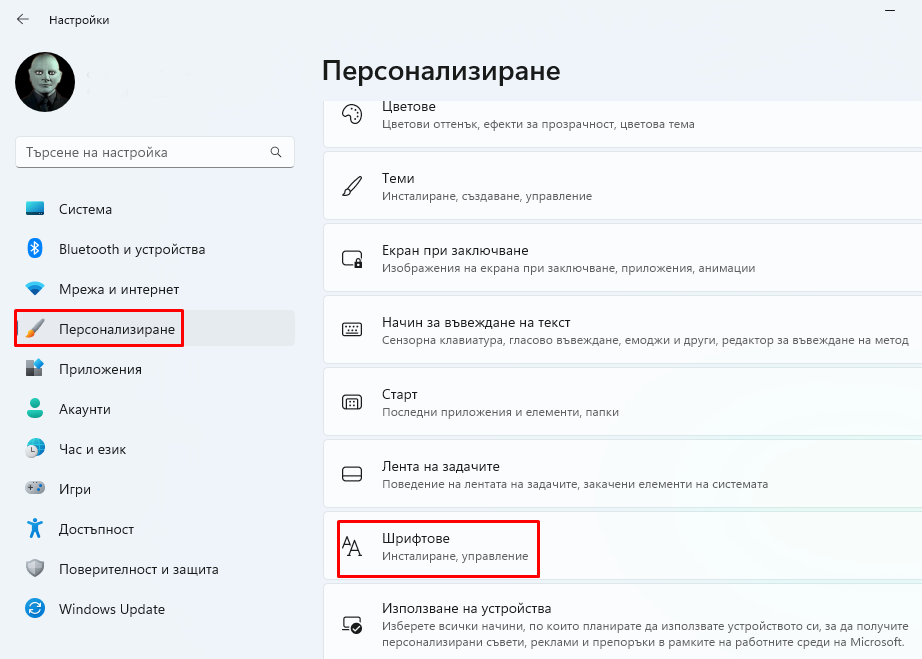Screen dimensions: 922x659
Task: Click the shield icon for Поверителност и защита
Action: 35,568
